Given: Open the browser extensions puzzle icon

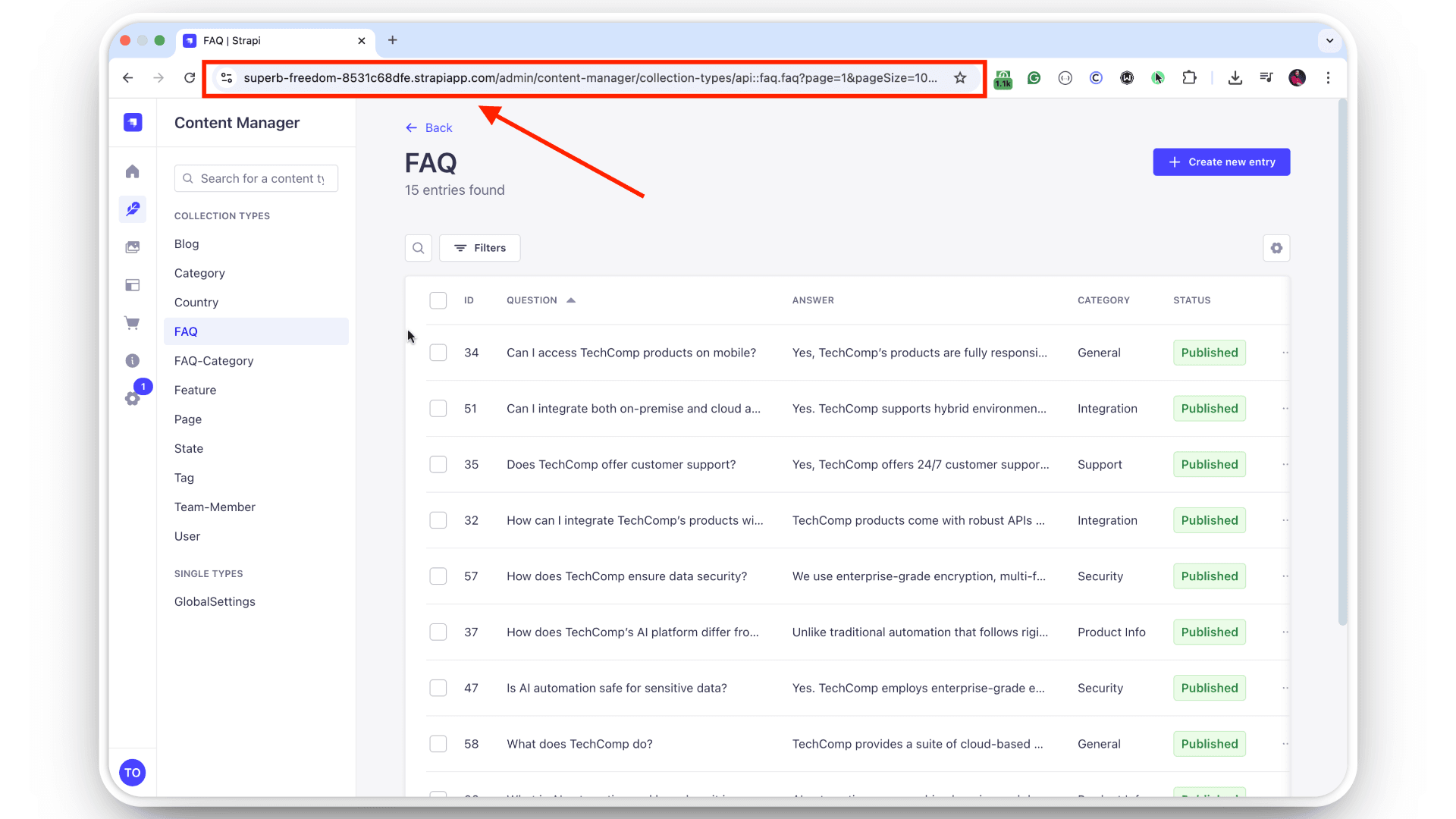Looking at the screenshot, I should tap(1189, 78).
